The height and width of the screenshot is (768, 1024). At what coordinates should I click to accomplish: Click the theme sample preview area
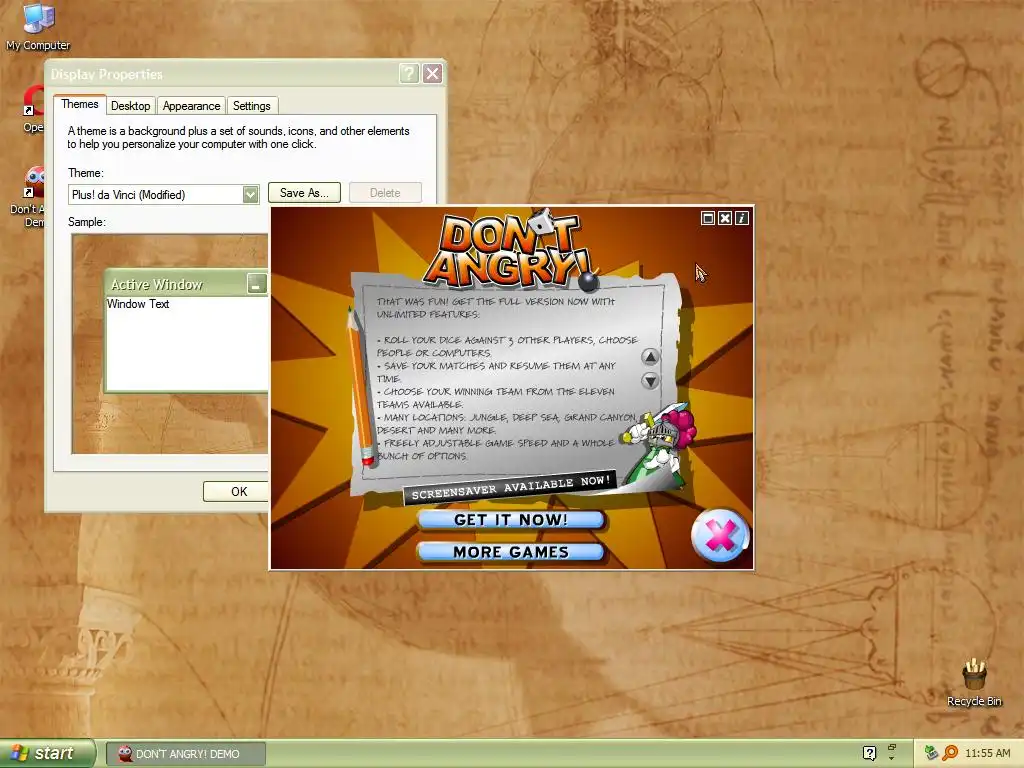(x=170, y=344)
